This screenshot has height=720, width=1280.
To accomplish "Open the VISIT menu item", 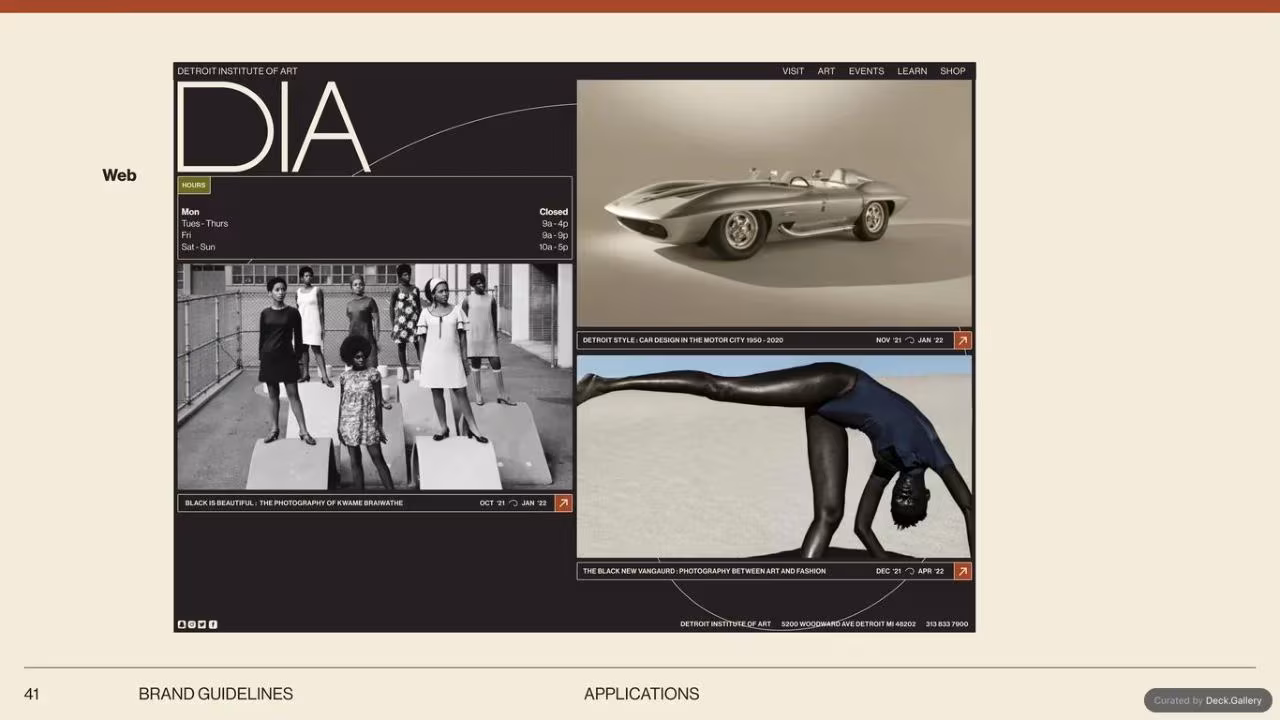I will [793, 71].
